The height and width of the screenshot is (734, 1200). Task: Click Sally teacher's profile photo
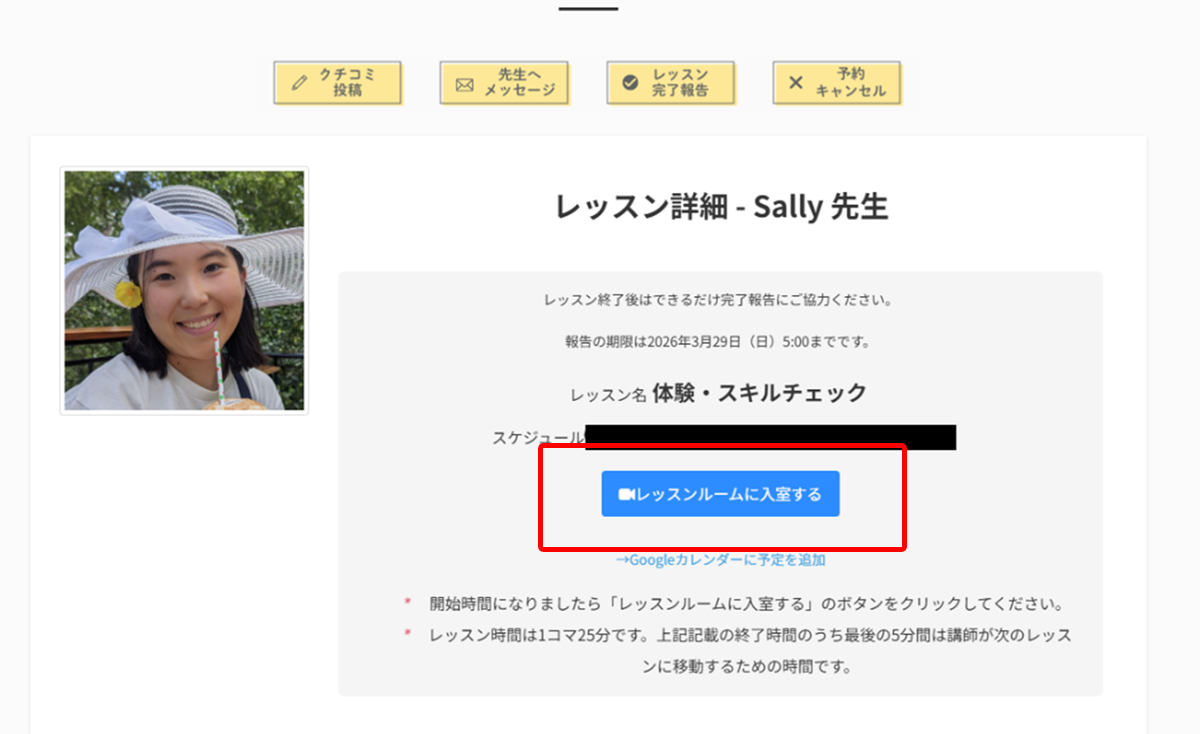[x=184, y=290]
